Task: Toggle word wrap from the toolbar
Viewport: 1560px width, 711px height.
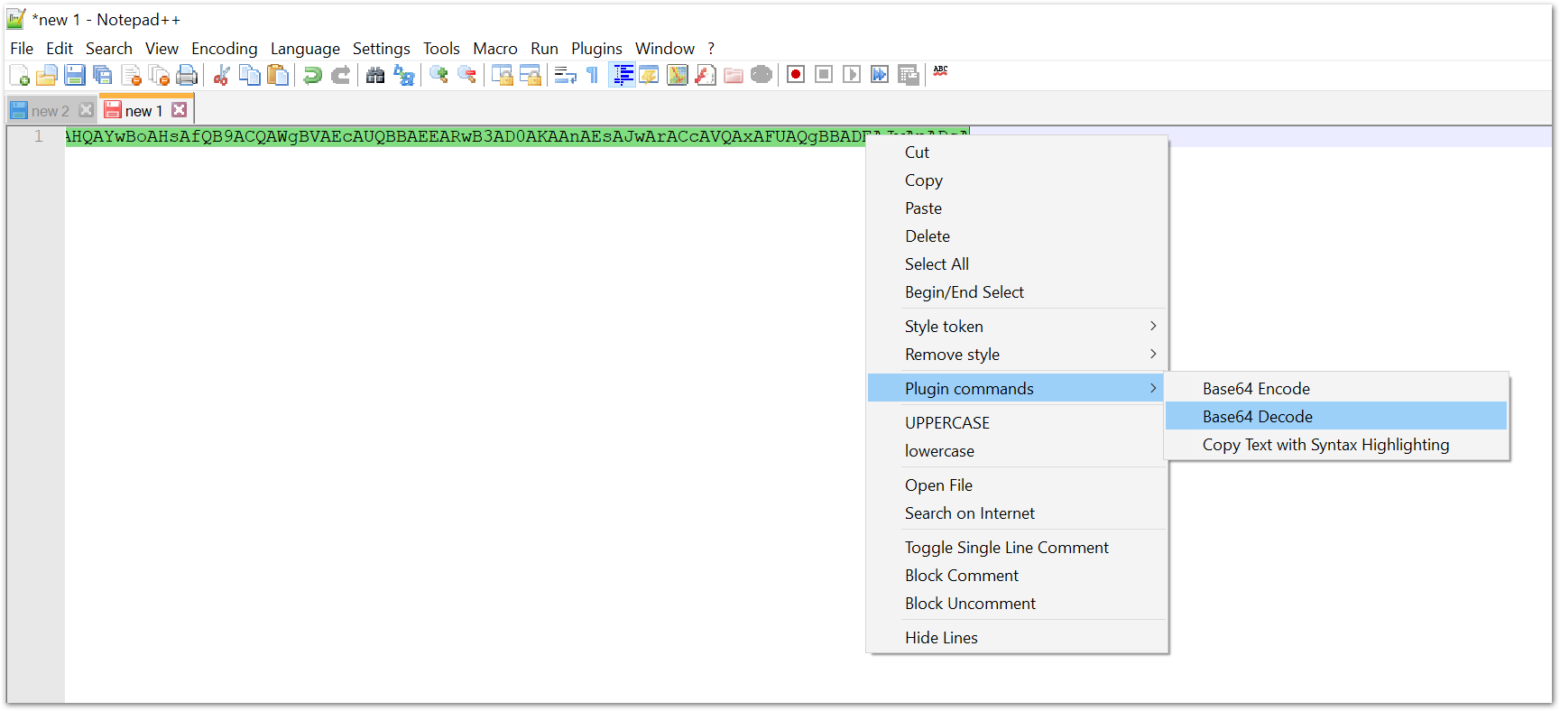Action: tap(563, 74)
